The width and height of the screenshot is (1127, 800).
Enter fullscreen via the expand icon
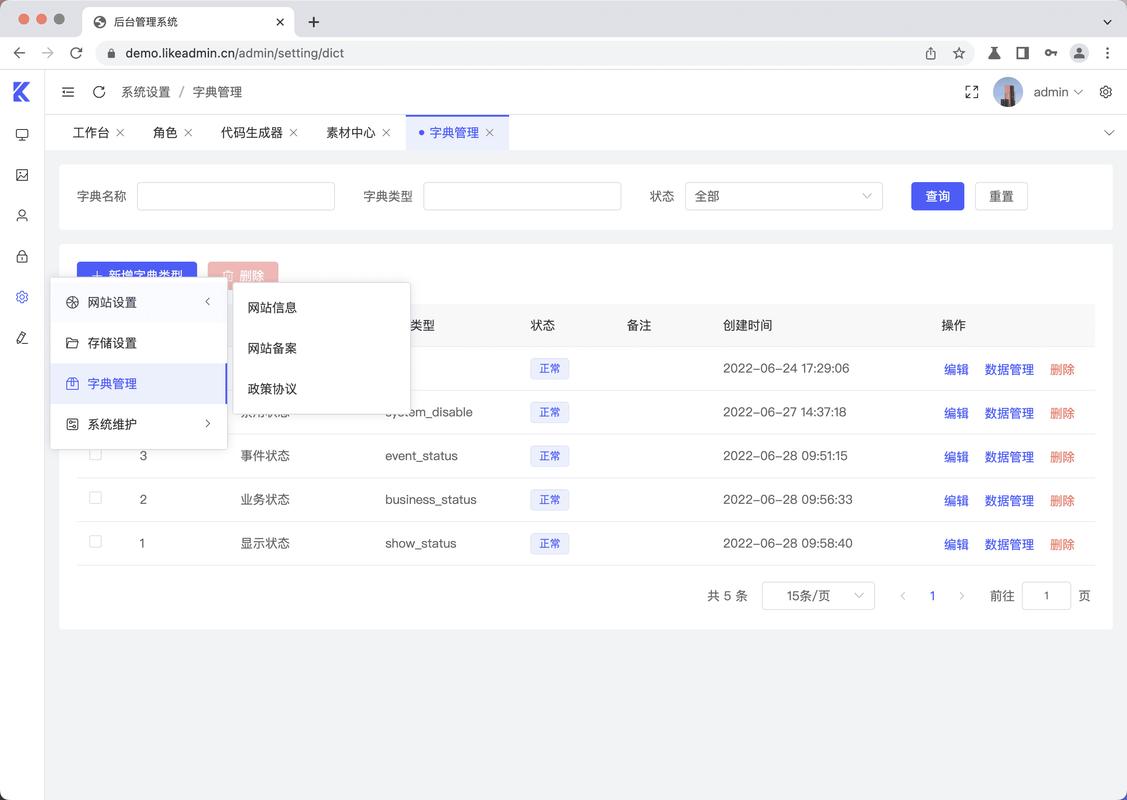[971, 91]
